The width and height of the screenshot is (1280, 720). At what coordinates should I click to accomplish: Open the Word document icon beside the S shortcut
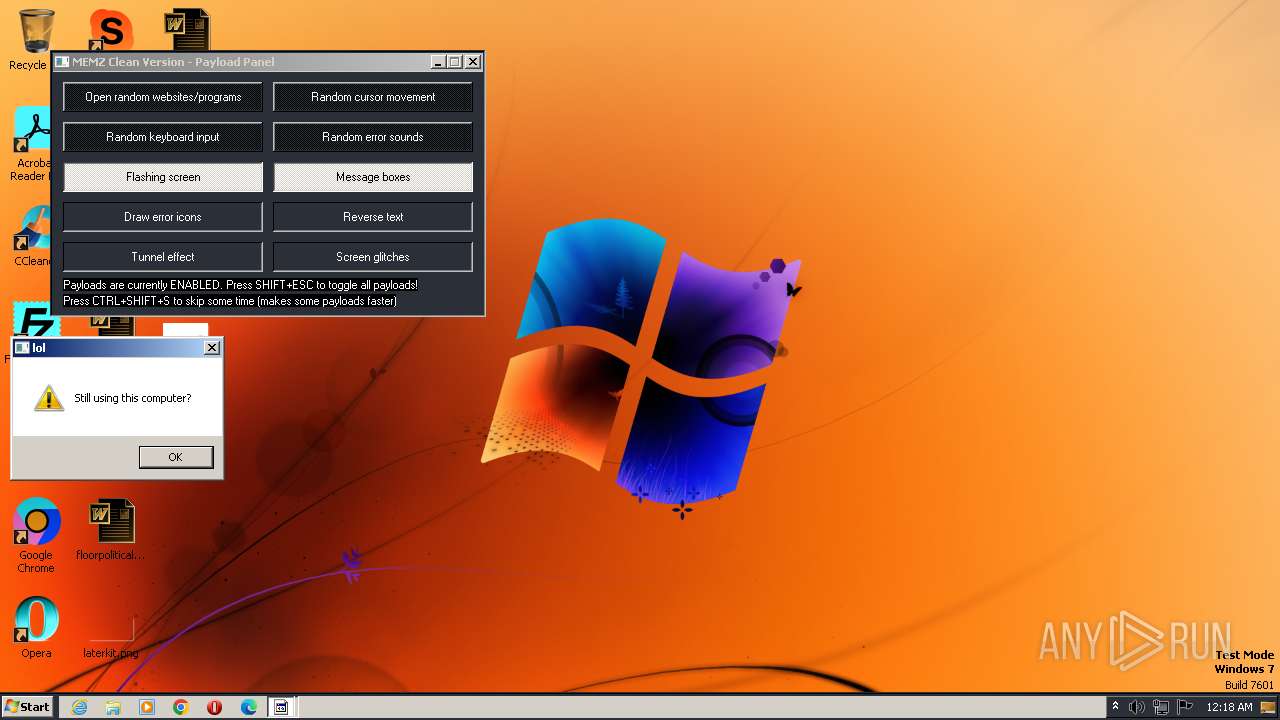(186, 30)
